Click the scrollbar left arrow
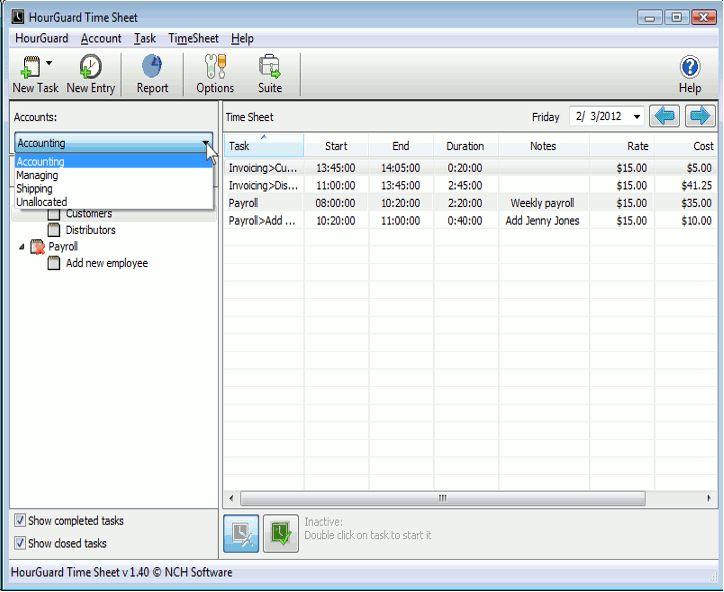Image resolution: width=724 pixels, height=592 pixels. coord(231,498)
